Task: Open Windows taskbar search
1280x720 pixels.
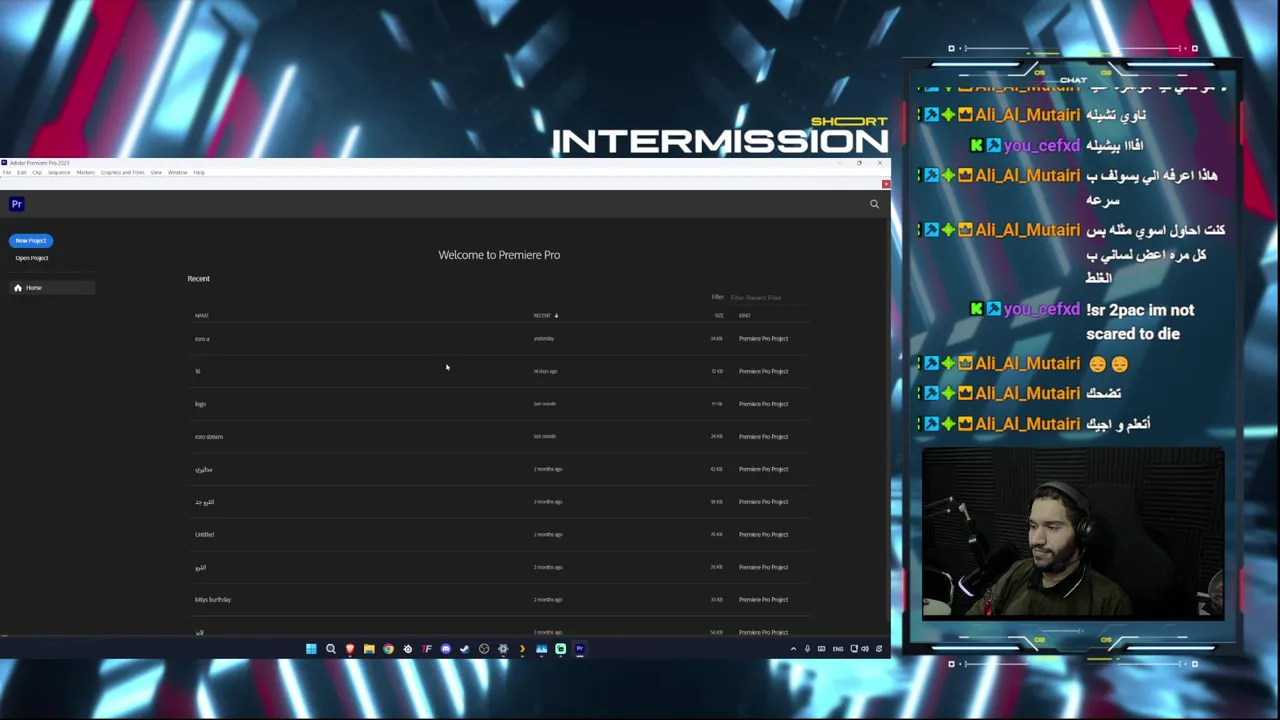Action: [330, 649]
